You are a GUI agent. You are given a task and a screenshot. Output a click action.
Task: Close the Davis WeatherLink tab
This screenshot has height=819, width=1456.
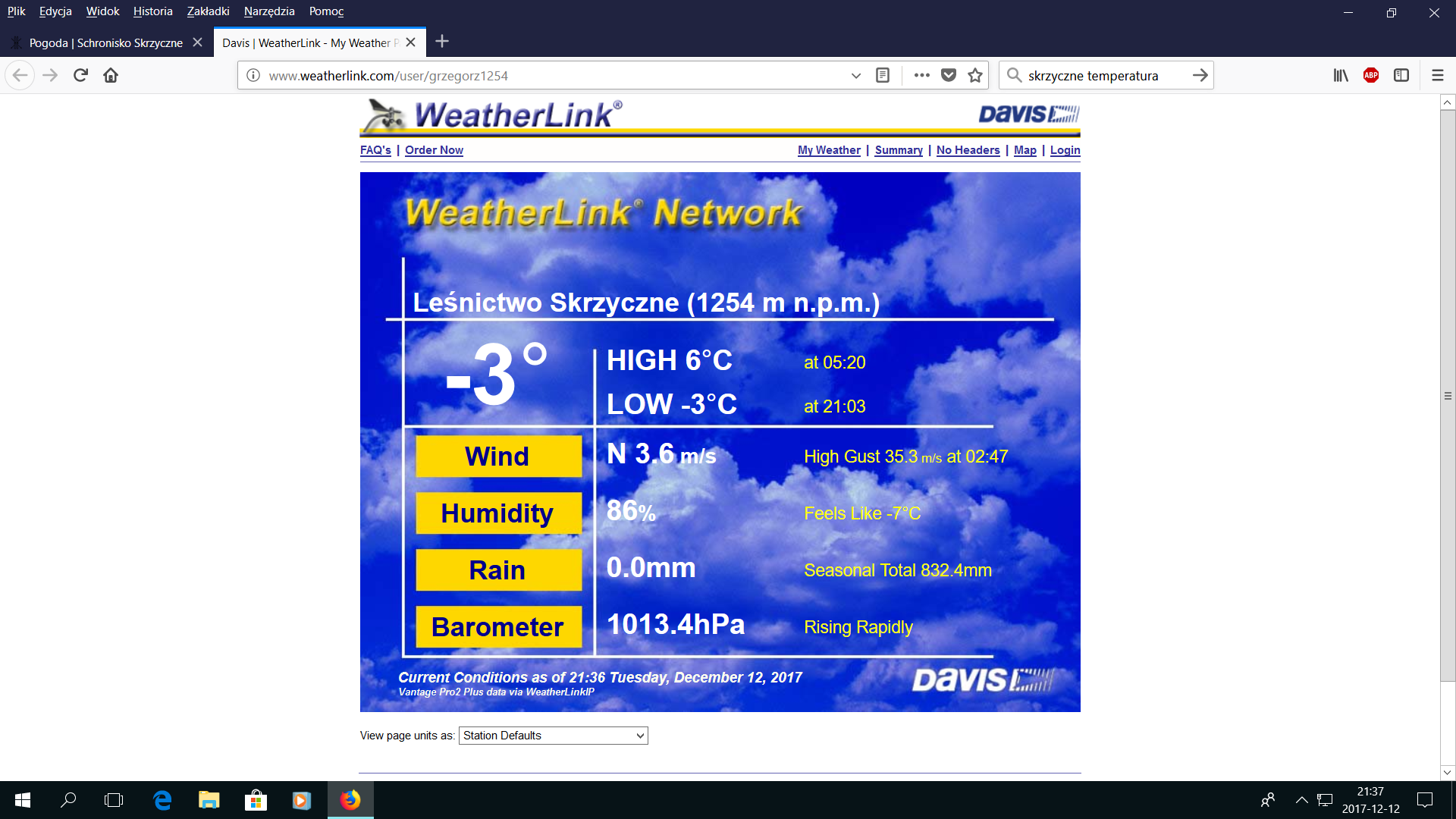click(410, 42)
